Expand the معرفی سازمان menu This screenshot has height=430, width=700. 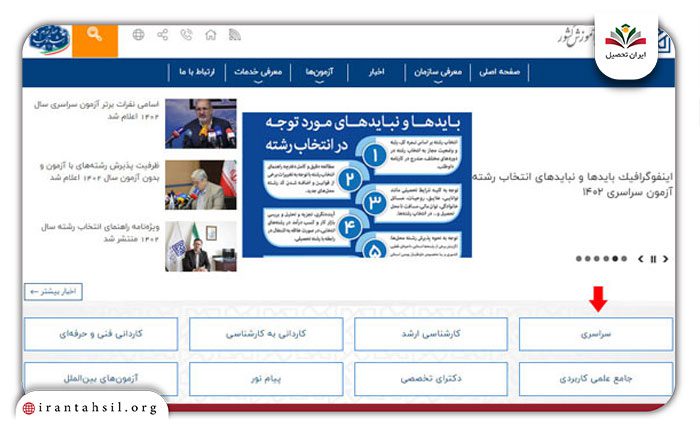tap(438, 72)
